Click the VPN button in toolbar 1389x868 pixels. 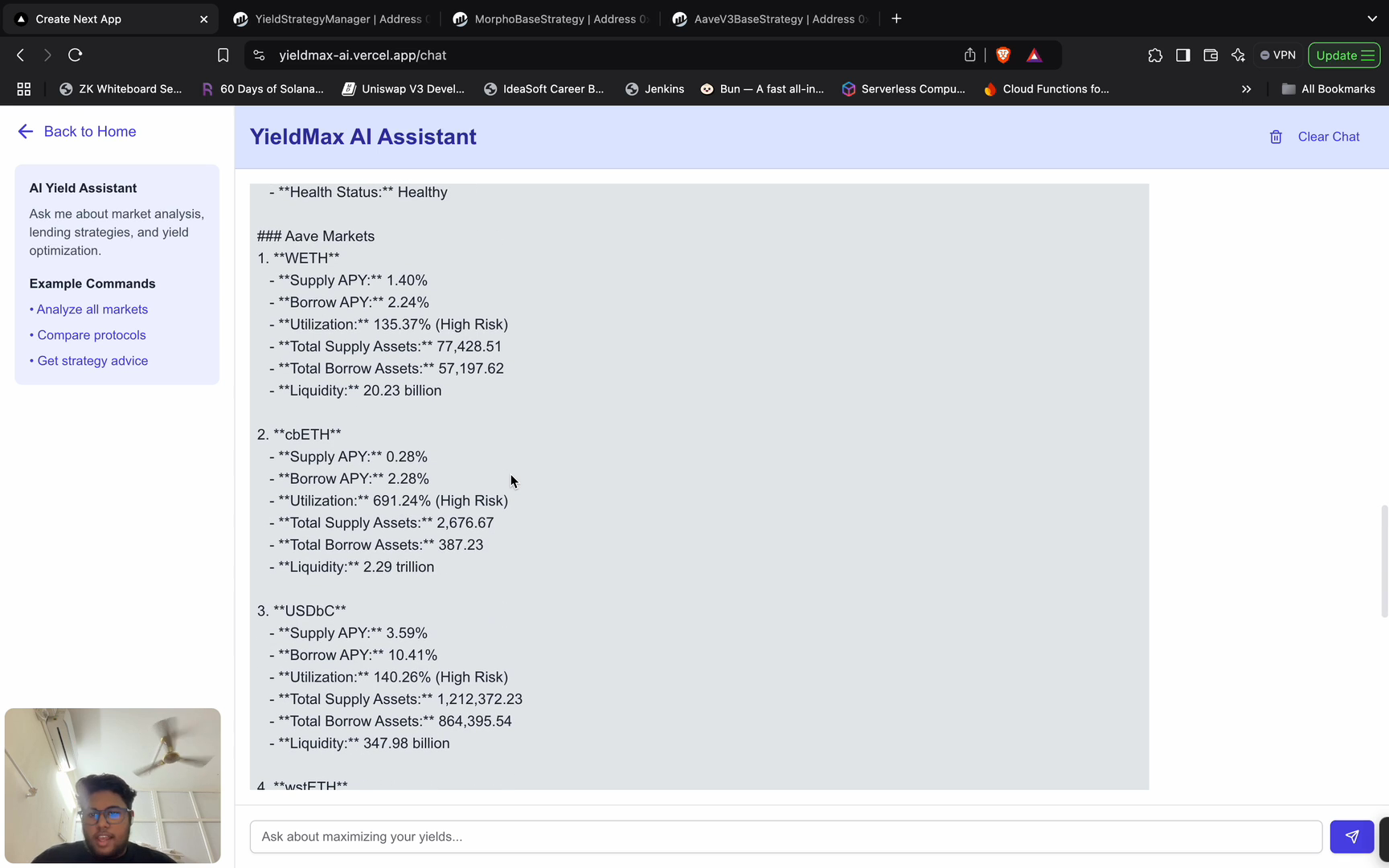tap(1278, 55)
